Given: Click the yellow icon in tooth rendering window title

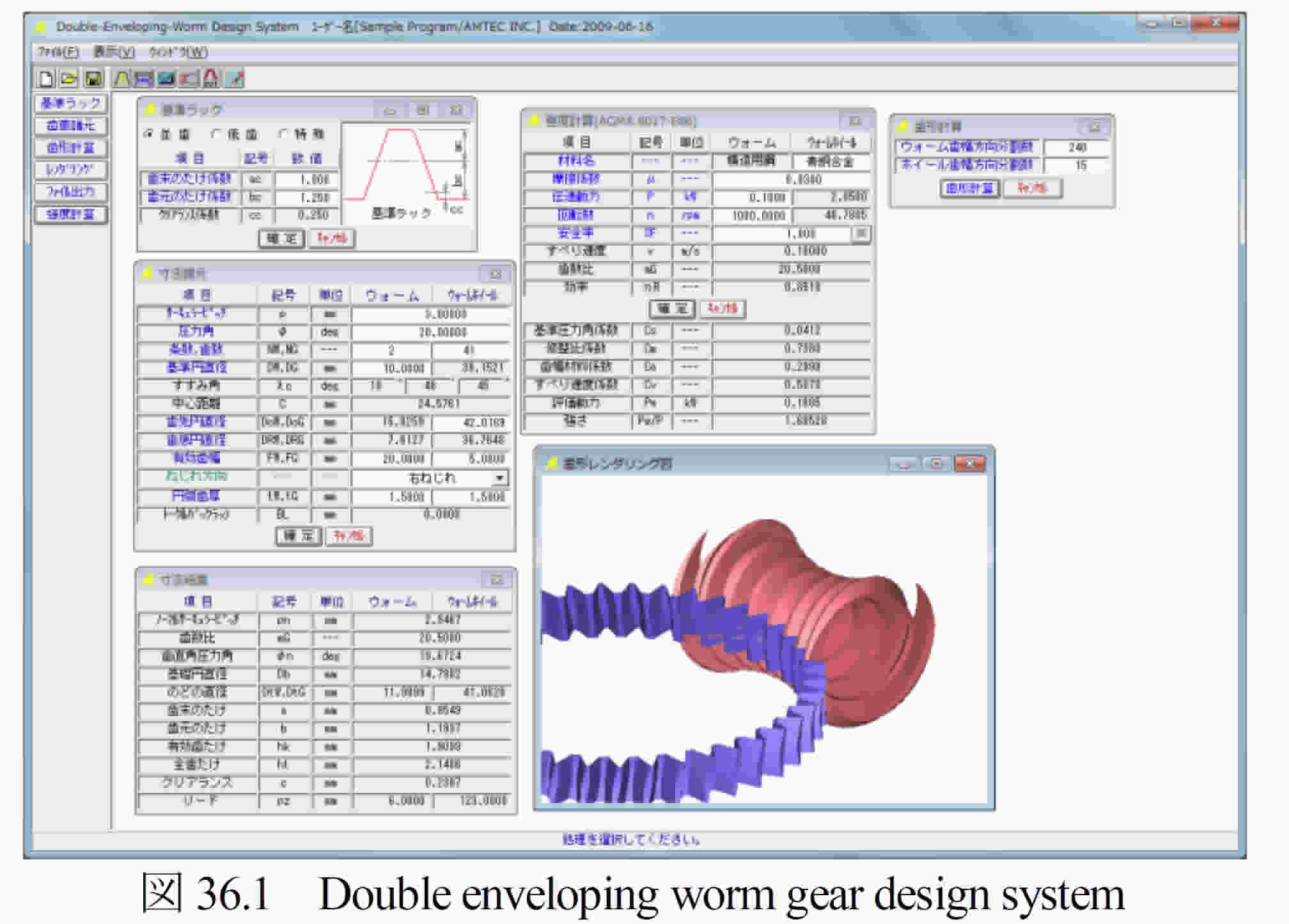Looking at the screenshot, I should (x=551, y=464).
